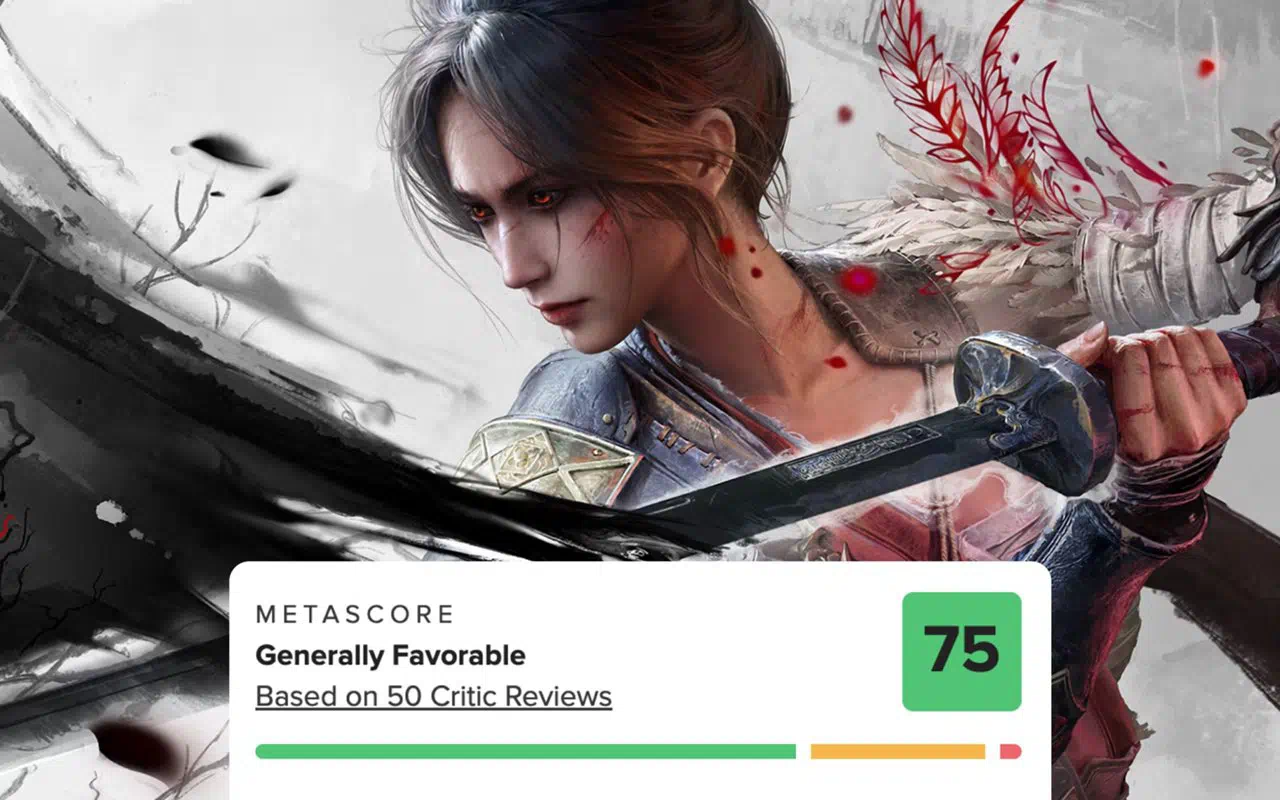Open the Based on 50 Critic Reviews link

(433, 696)
